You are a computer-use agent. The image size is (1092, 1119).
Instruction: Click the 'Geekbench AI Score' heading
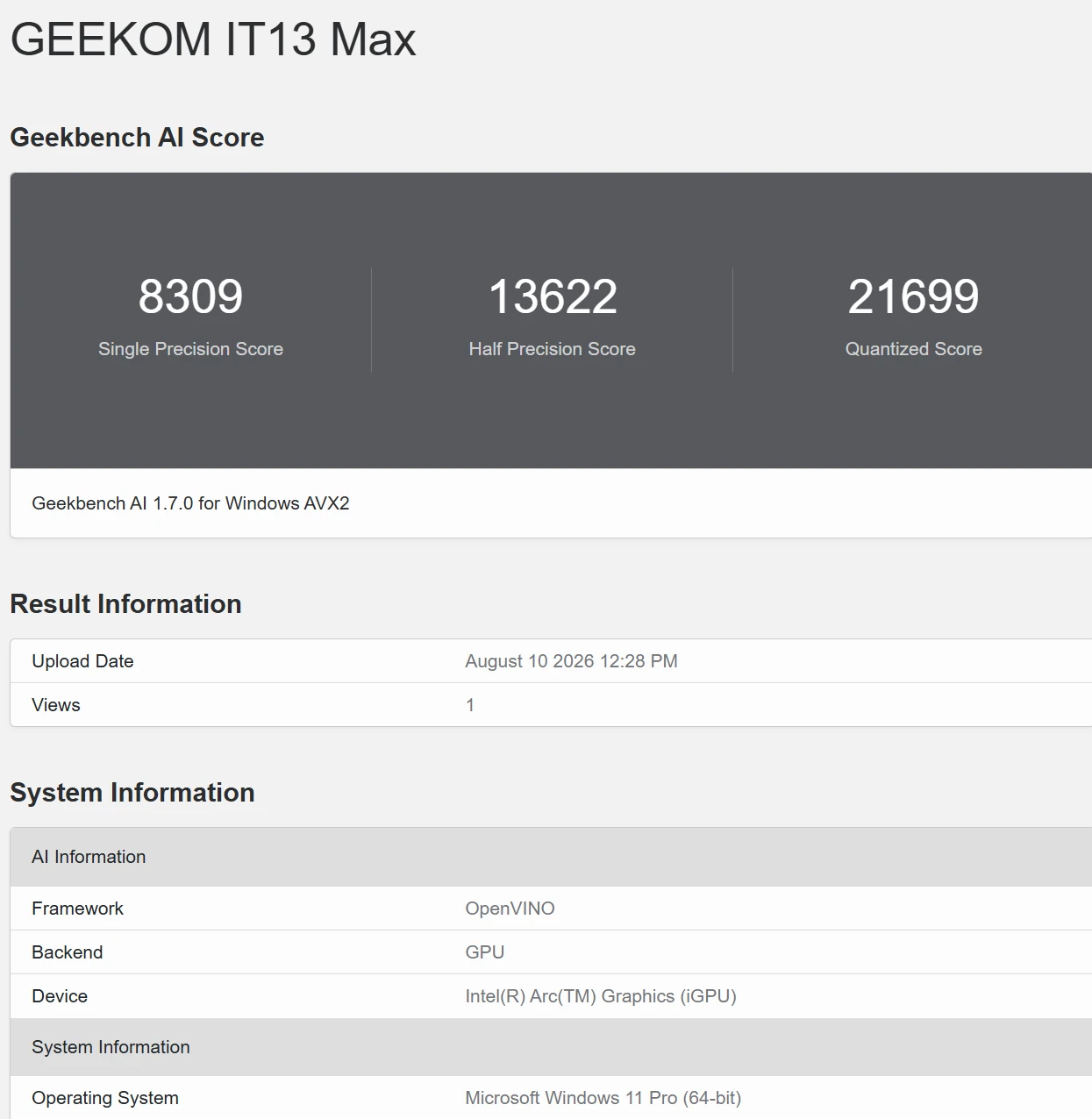[137, 138]
